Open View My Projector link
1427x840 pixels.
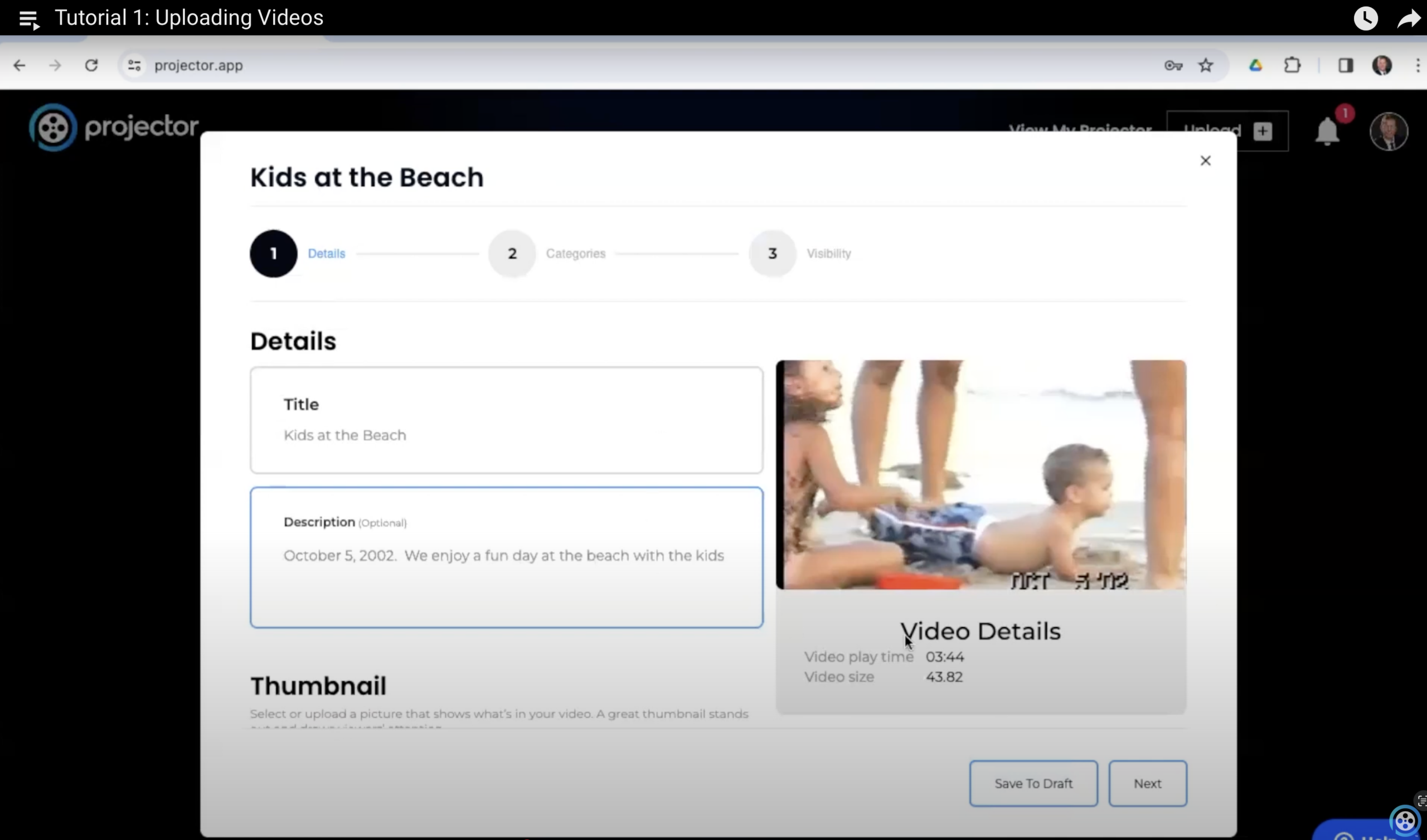pyautogui.click(x=1080, y=130)
